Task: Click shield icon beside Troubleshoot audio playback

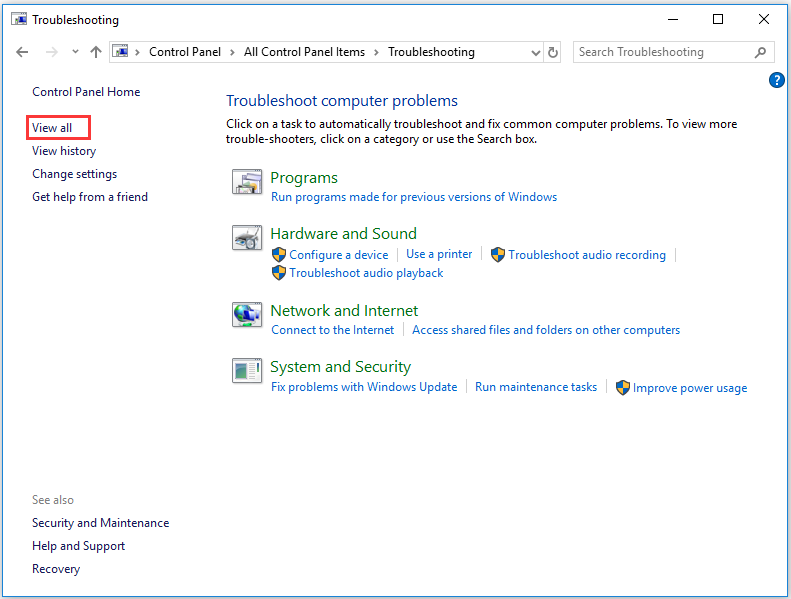Action: (x=279, y=273)
